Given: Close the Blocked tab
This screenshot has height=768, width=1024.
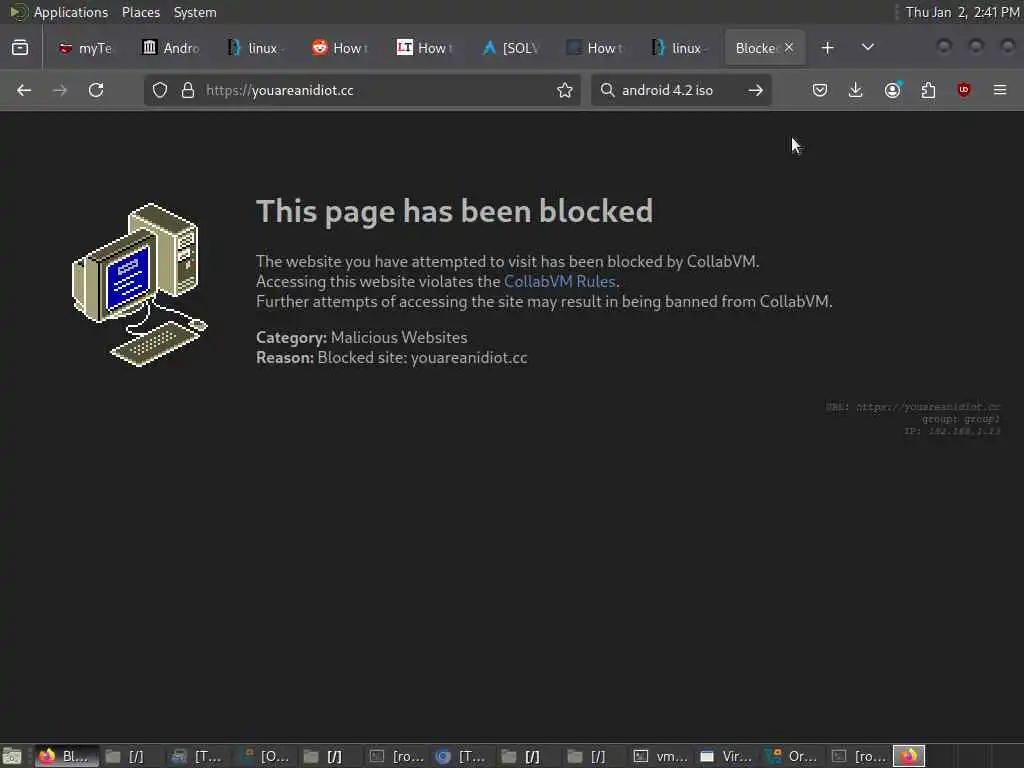Looking at the screenshot, I should tap(789, 47).
